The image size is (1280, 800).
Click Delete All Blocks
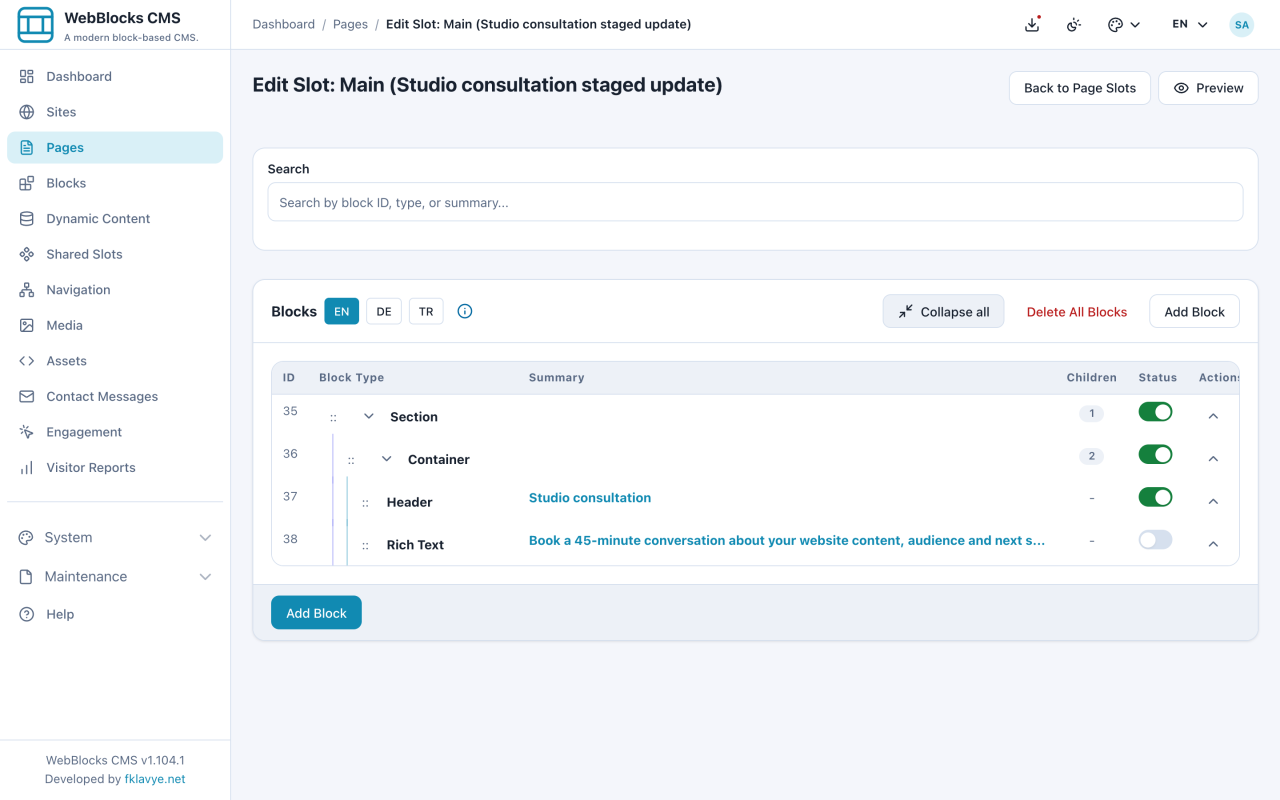(x=1077, y=312)
